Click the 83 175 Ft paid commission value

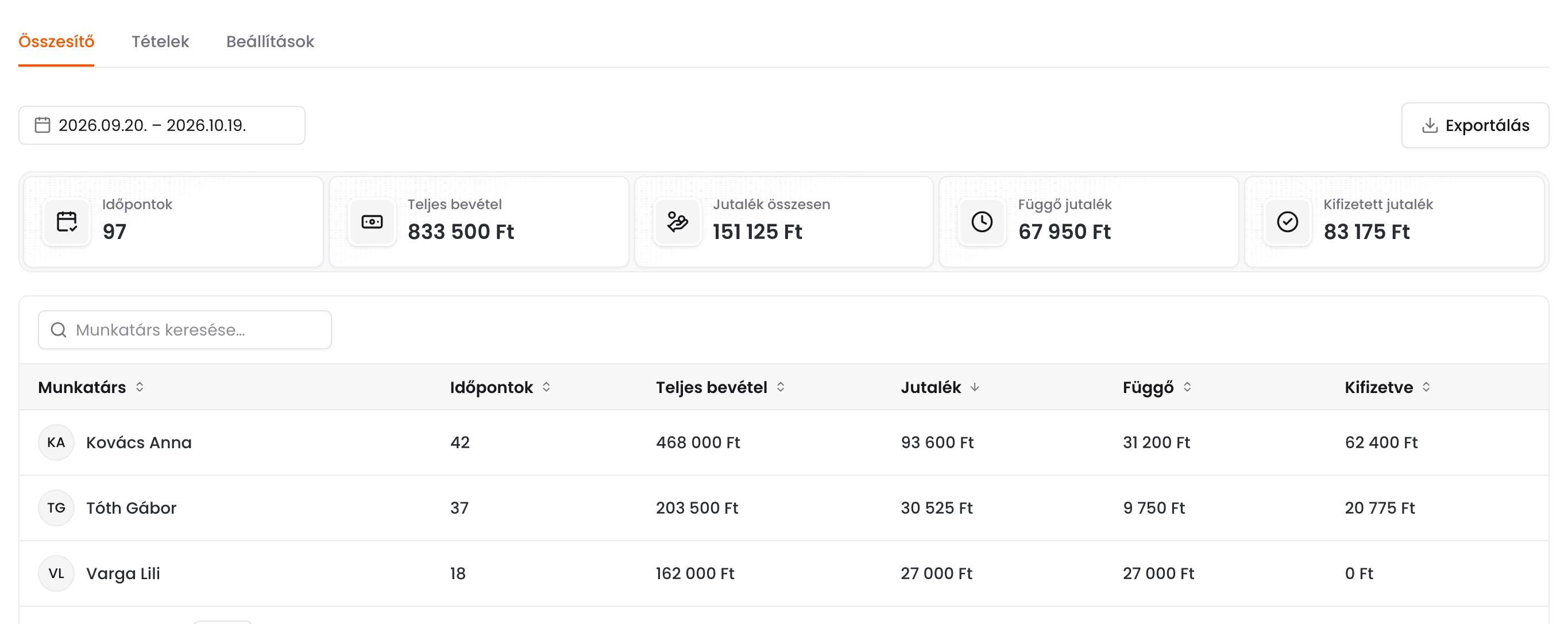point(1366,232)
